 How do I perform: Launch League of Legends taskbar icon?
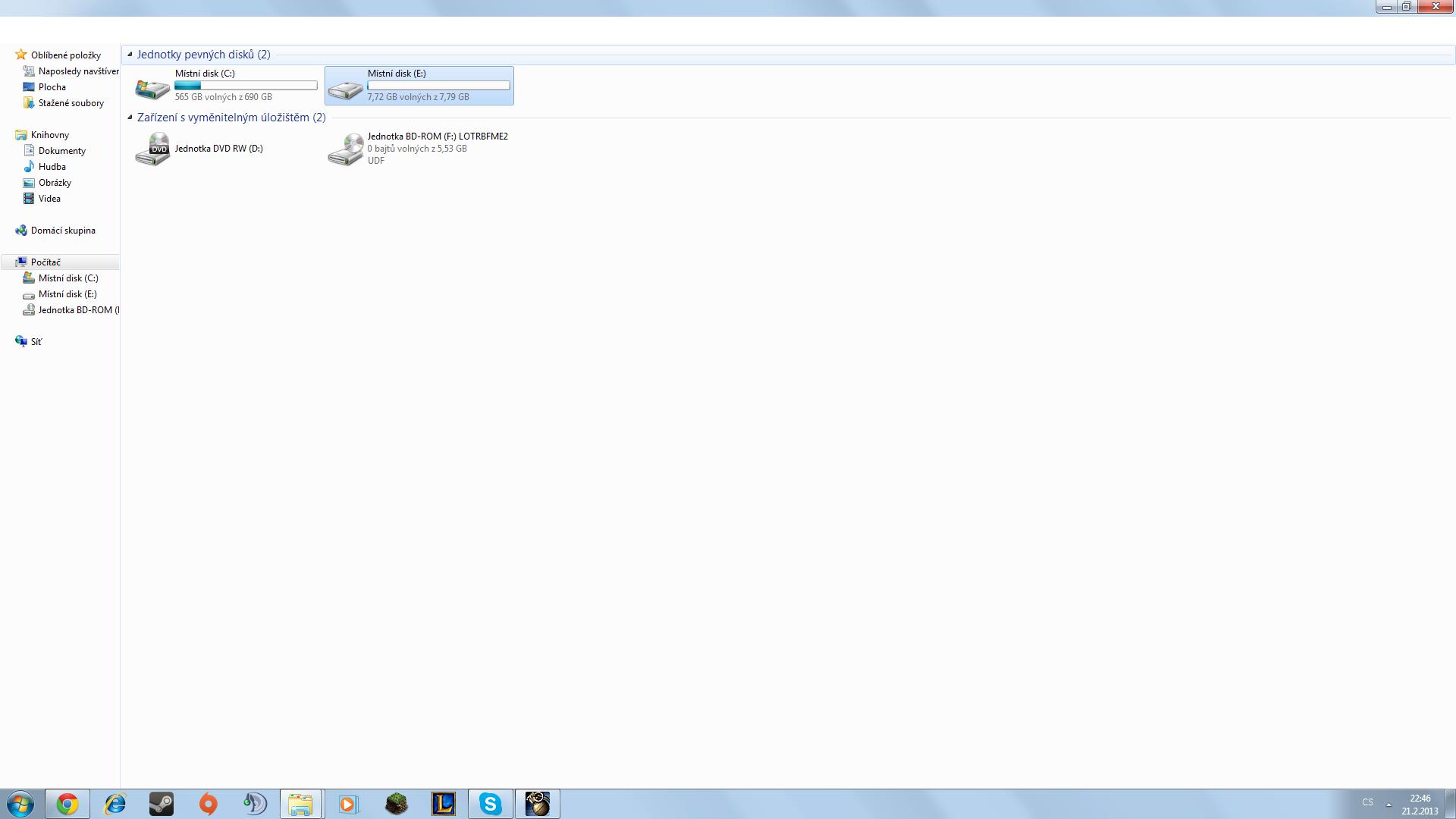[x=444, y=804]
